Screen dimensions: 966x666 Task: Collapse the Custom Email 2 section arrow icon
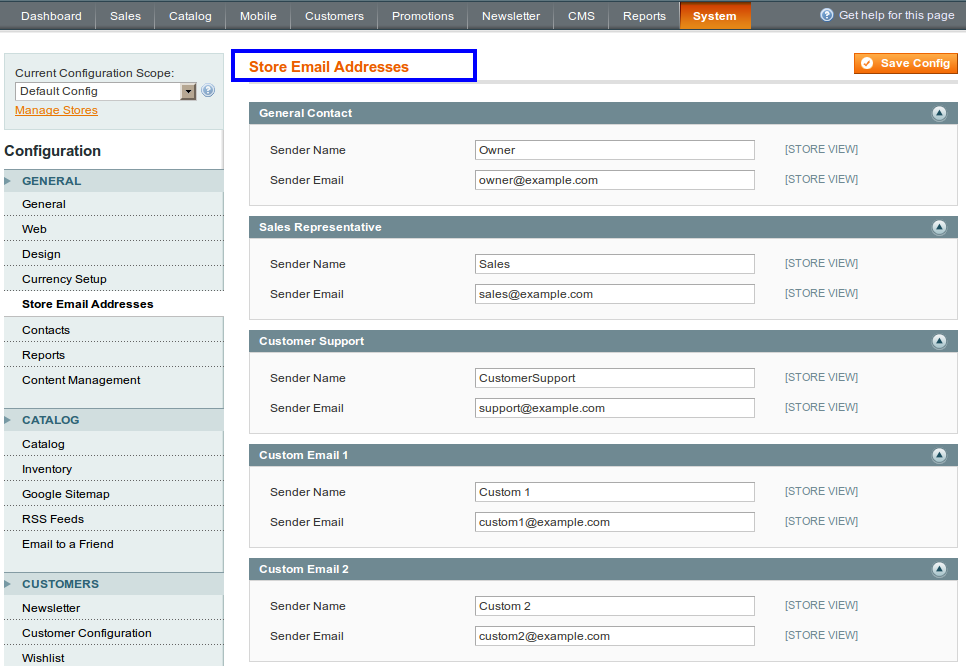pos(939,569)
